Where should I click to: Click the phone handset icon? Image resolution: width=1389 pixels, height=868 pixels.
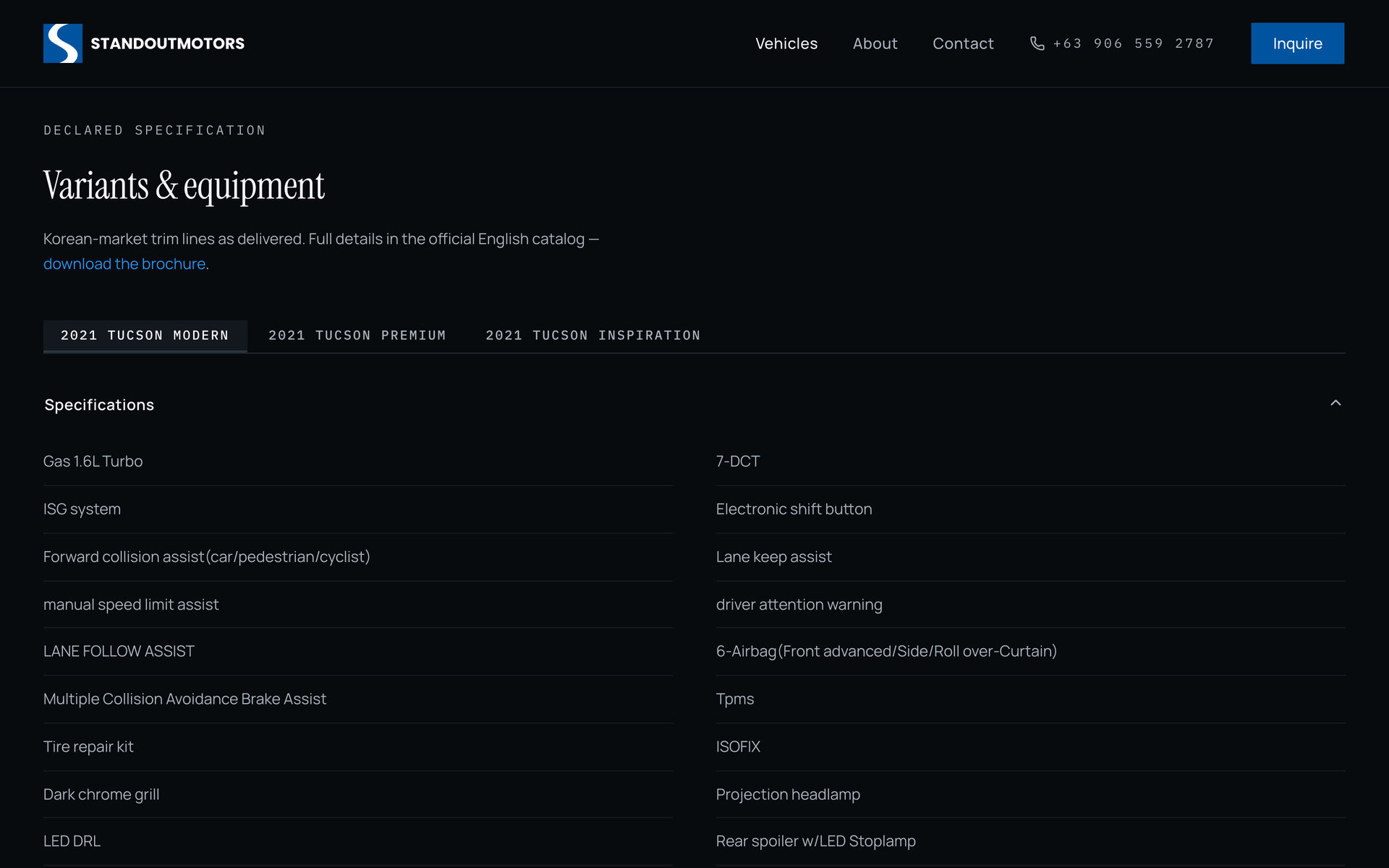point(1037,43)
